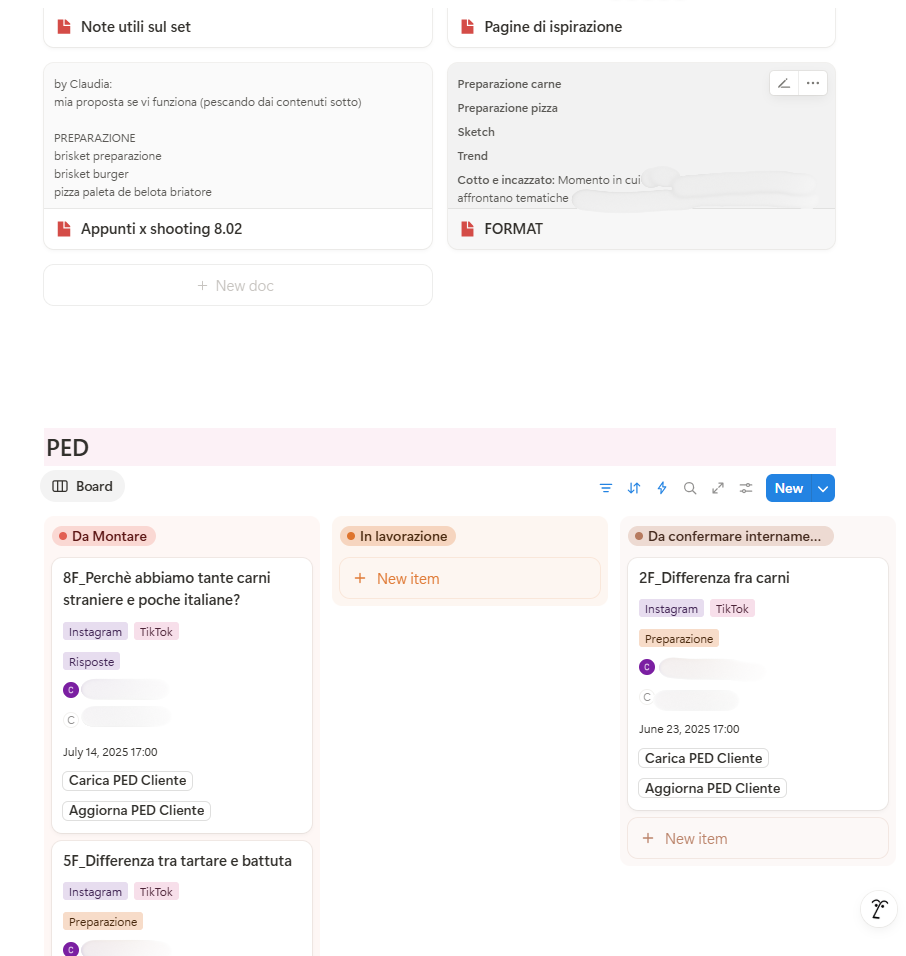The width and height of the screenshot is (906, 956).
Task: Click the Preparazione tag in 5F card
Action: coord(103,922)
